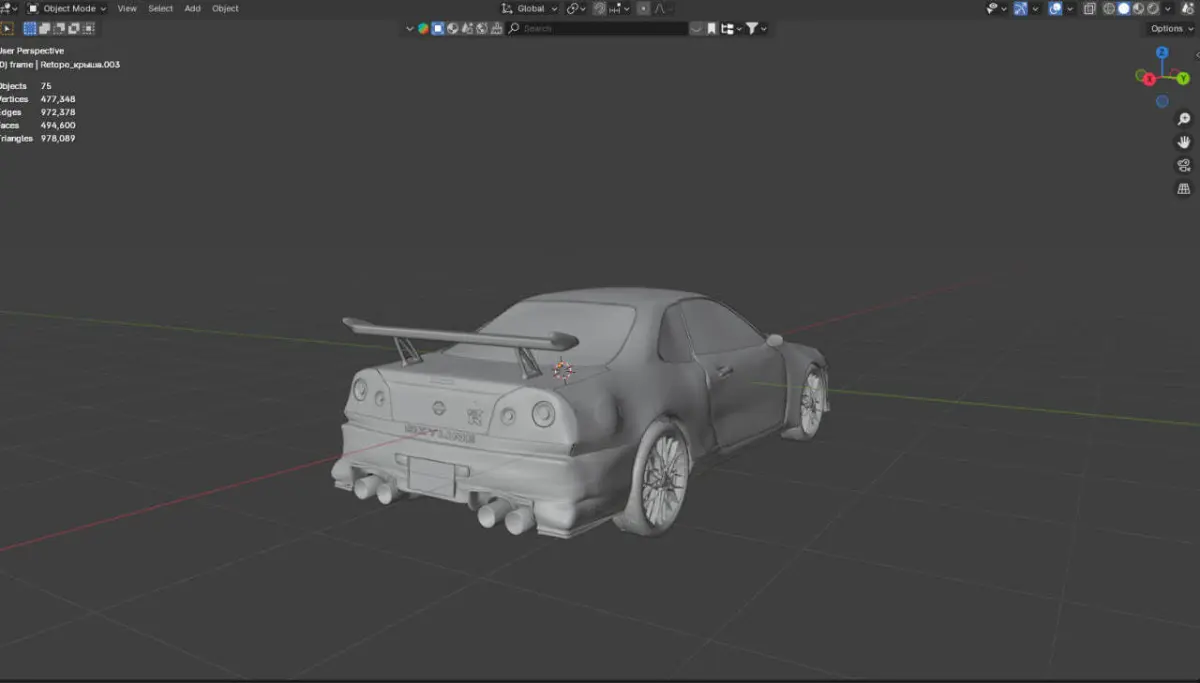This screenshot has width=1200, height=683.
Task: Align view to green Y axis gizmo
Action: [1184, 78]
